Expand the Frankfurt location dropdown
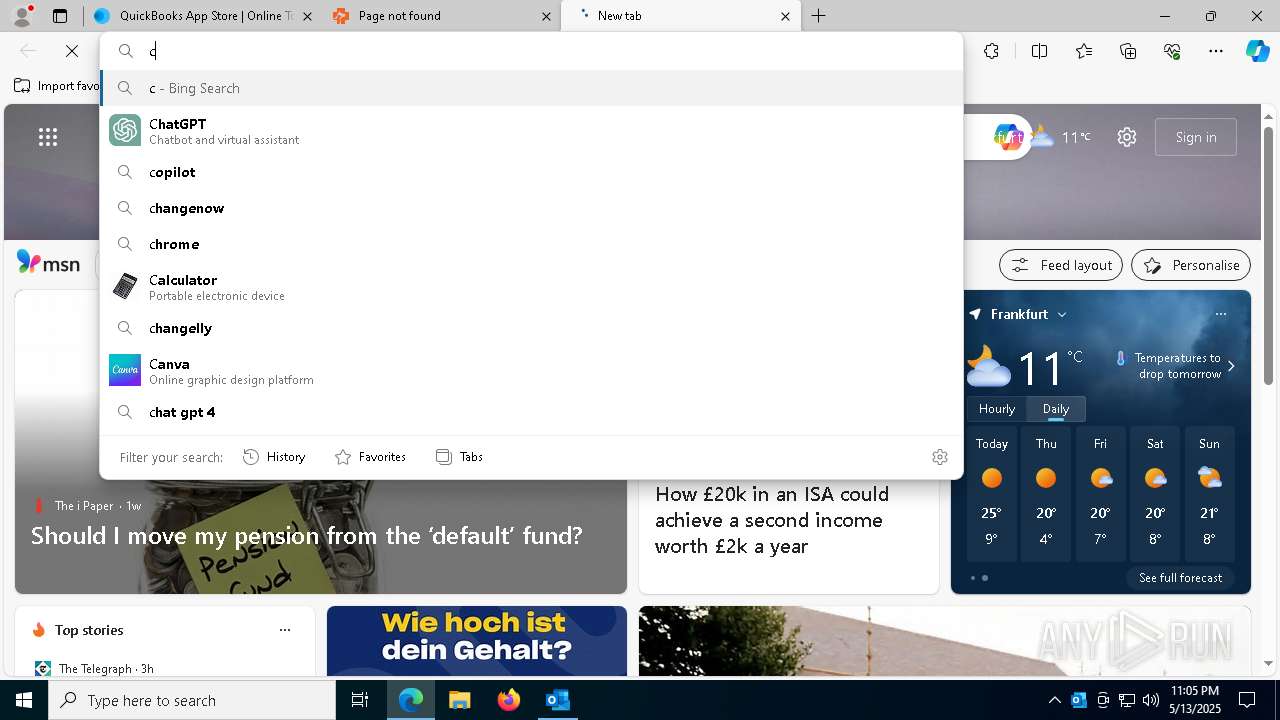The width and height of the screenshot is (1280, 720). [x=1062, y=314]
